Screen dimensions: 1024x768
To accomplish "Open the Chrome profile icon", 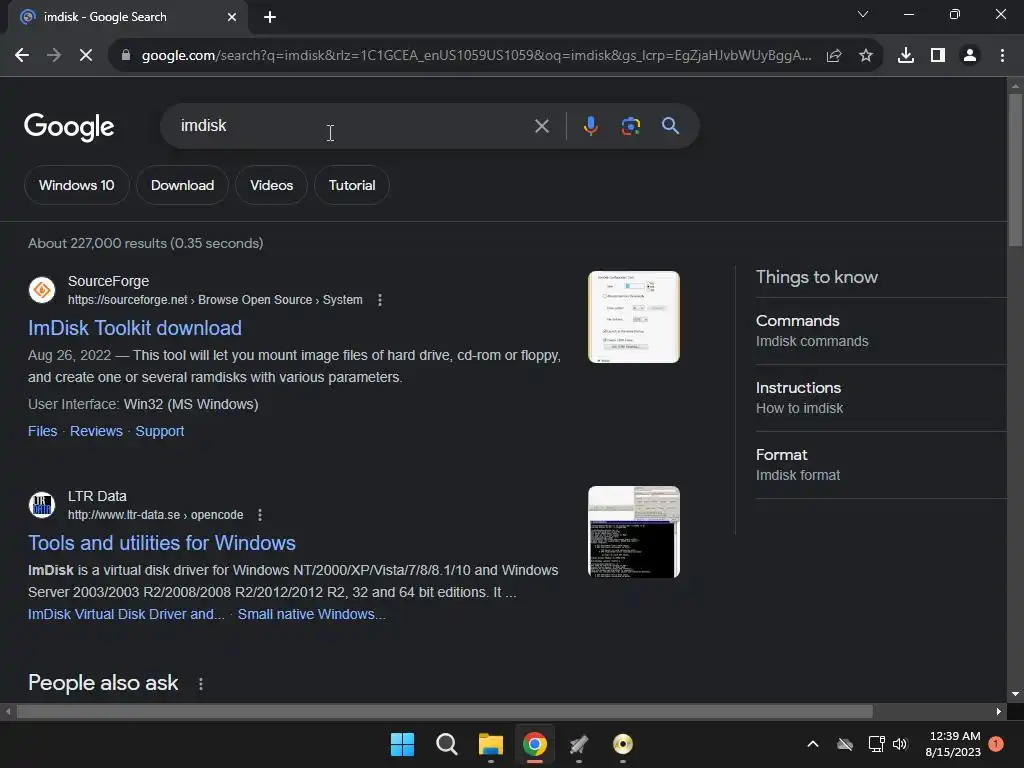I will pyautogui.click(x=970, y=56).
